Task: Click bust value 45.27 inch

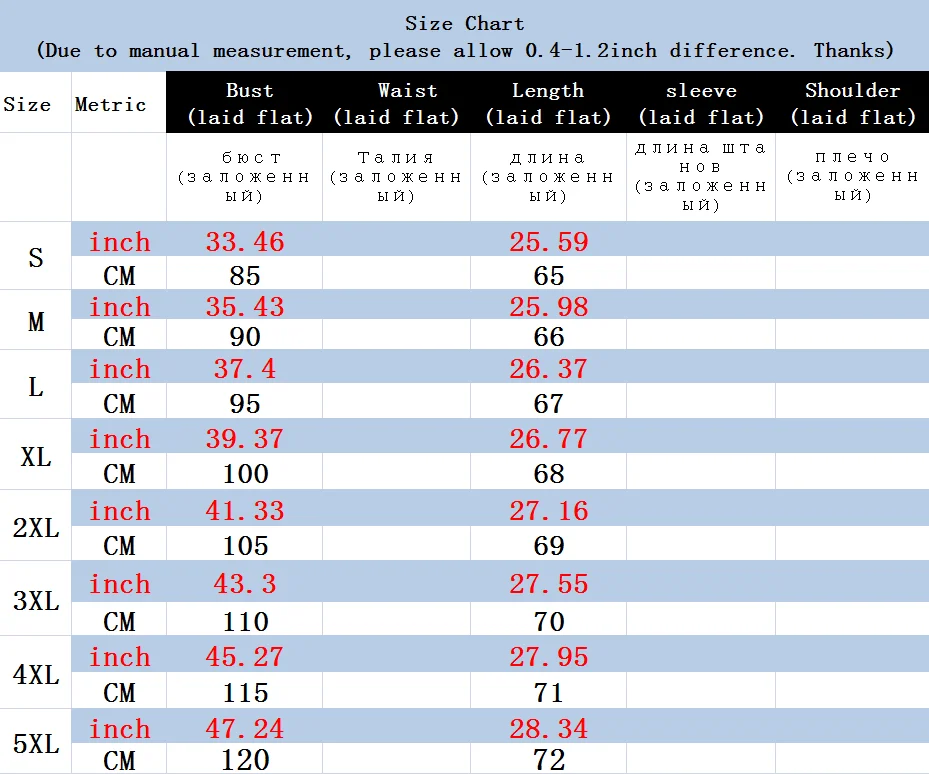Action: pyautogui.click(x=245, y=657)
